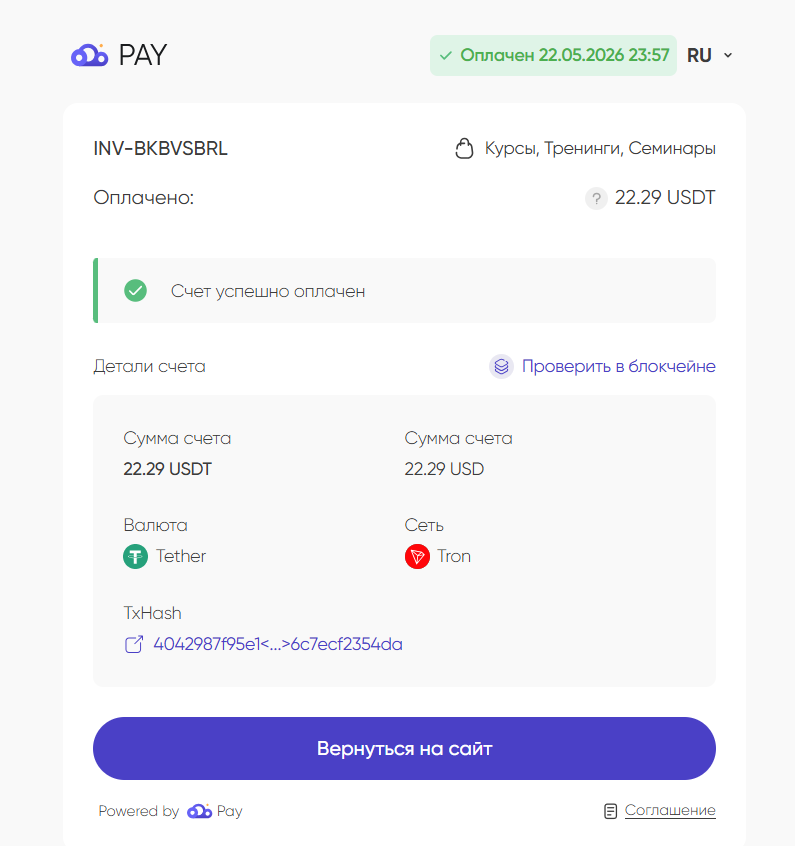Click the green success checkmark icon

(x=135, y=290)
